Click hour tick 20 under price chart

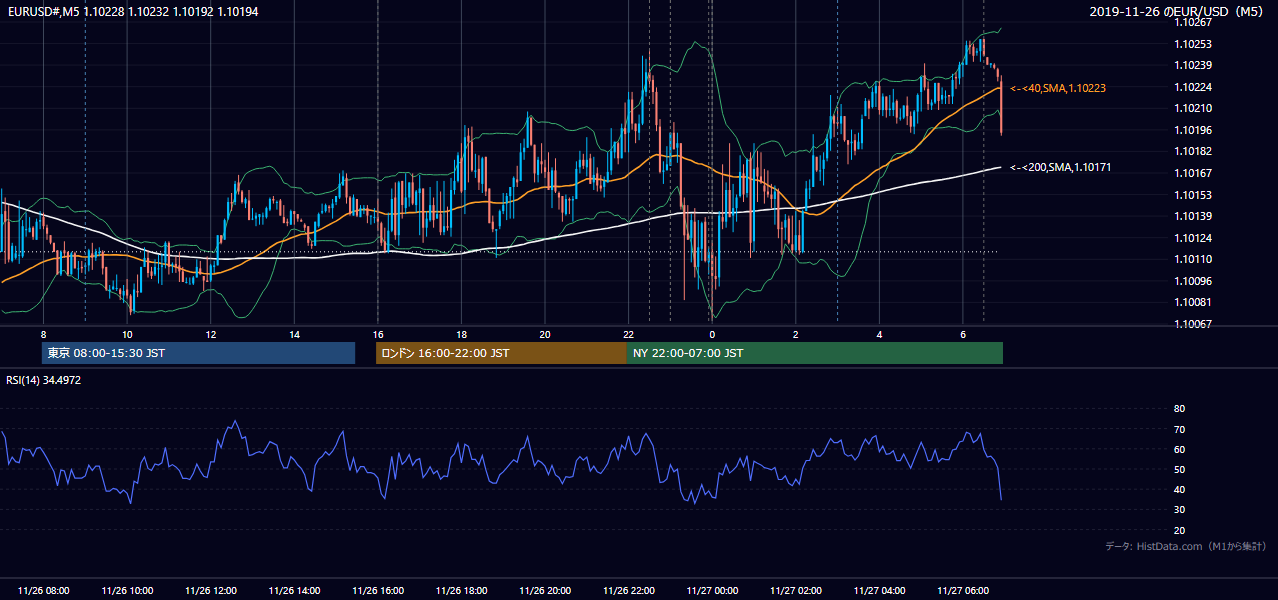(545, 334)
